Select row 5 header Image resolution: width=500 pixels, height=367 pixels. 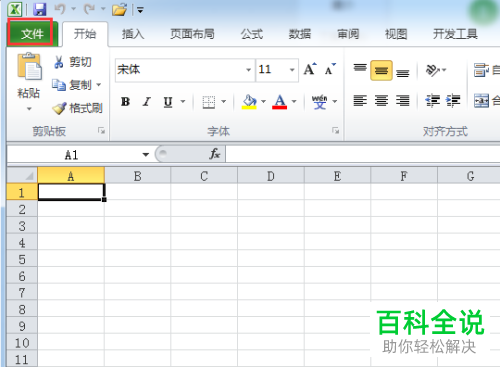[22, 259]
